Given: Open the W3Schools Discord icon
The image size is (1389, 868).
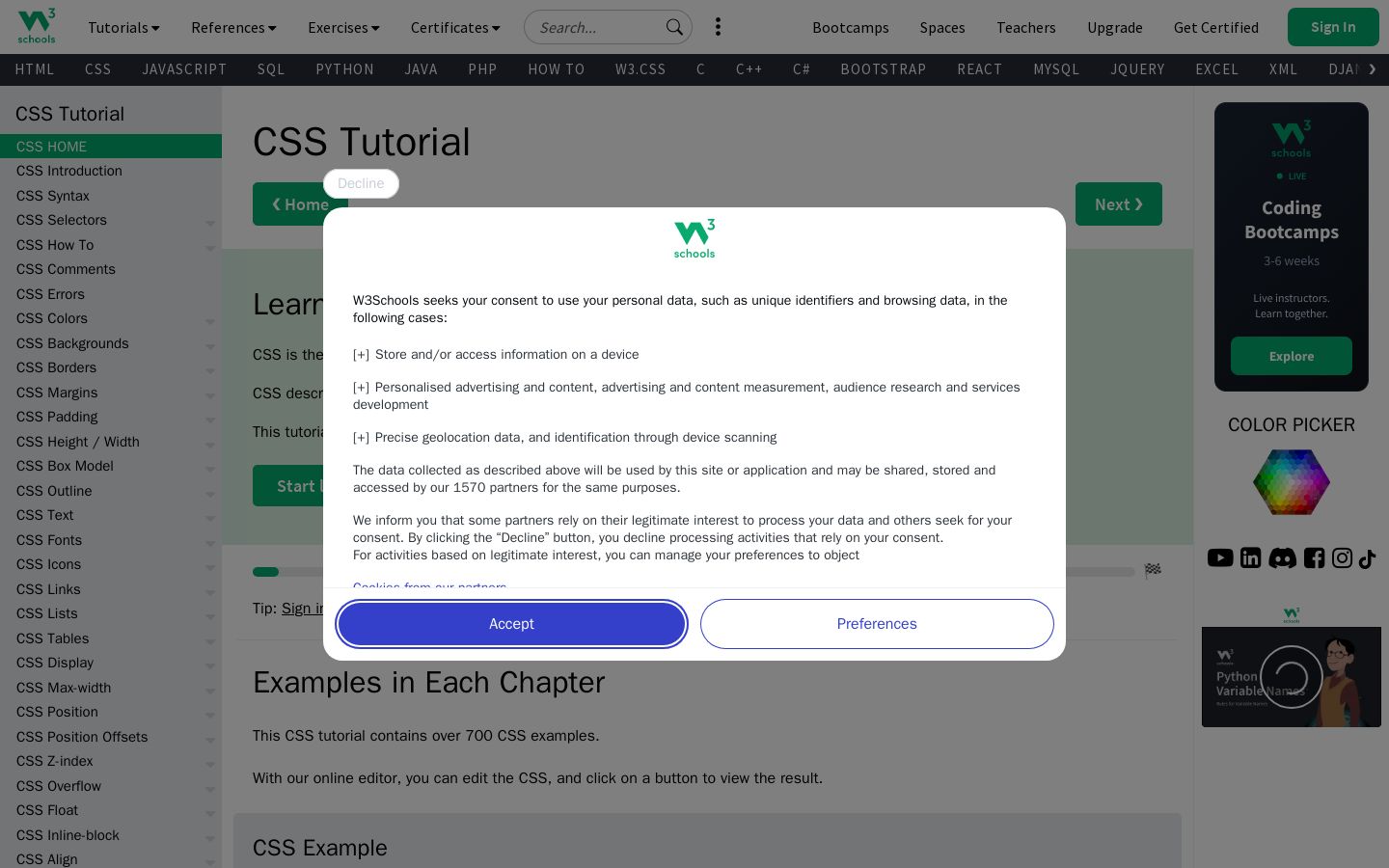Looking at the screenshot, I should coord(1282,557).
